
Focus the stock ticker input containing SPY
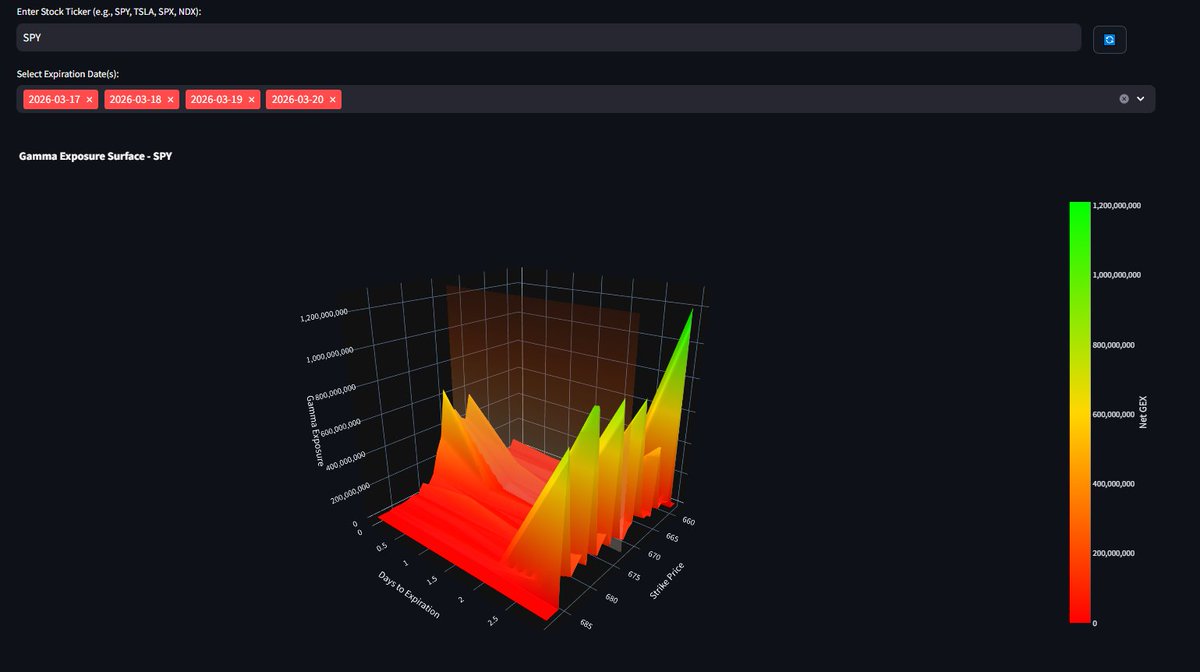[x=549, y=37]
